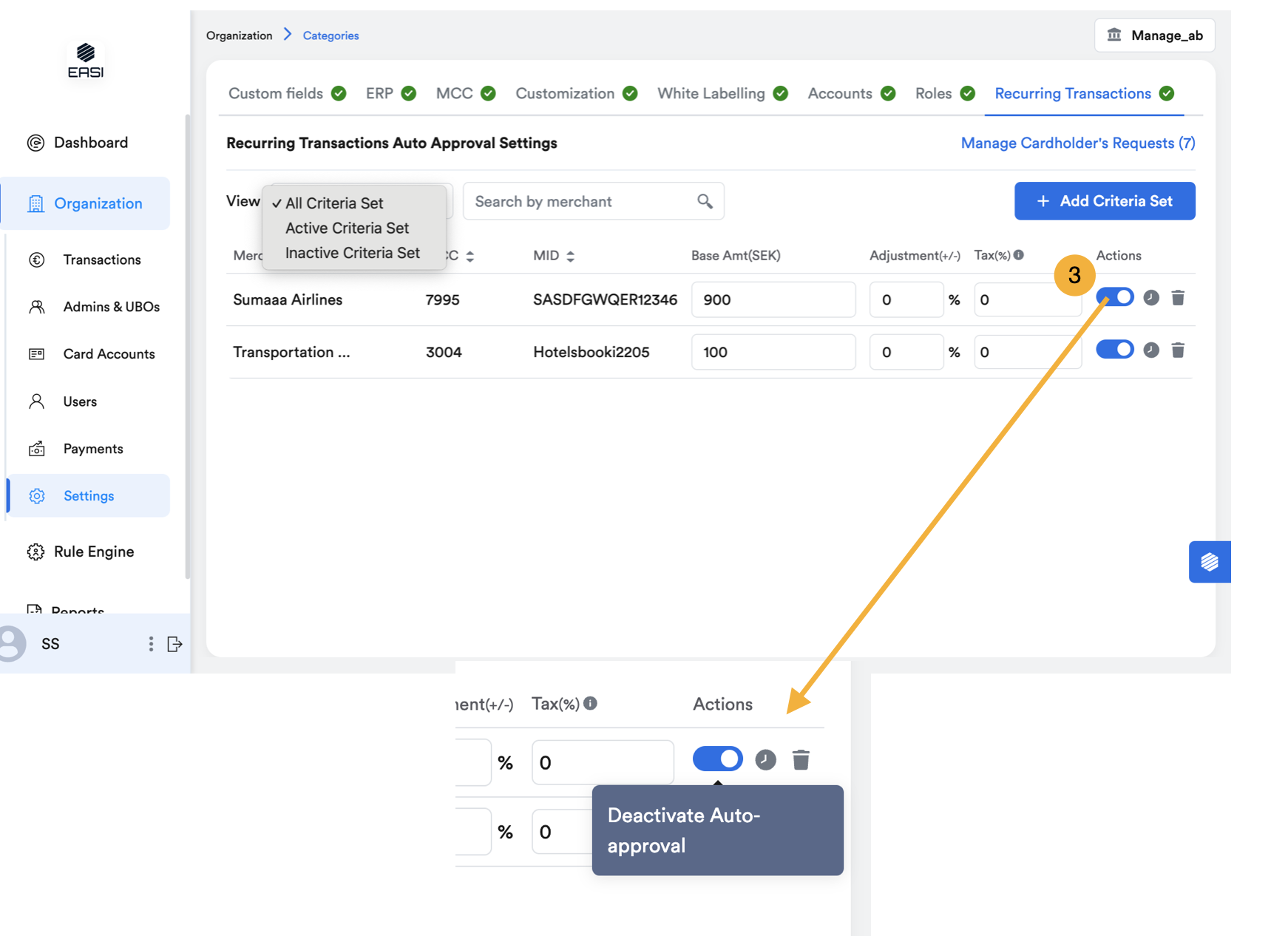This screenshot has width=1288, height=936.
Task: Sort table by MID column
Action: 570,256
